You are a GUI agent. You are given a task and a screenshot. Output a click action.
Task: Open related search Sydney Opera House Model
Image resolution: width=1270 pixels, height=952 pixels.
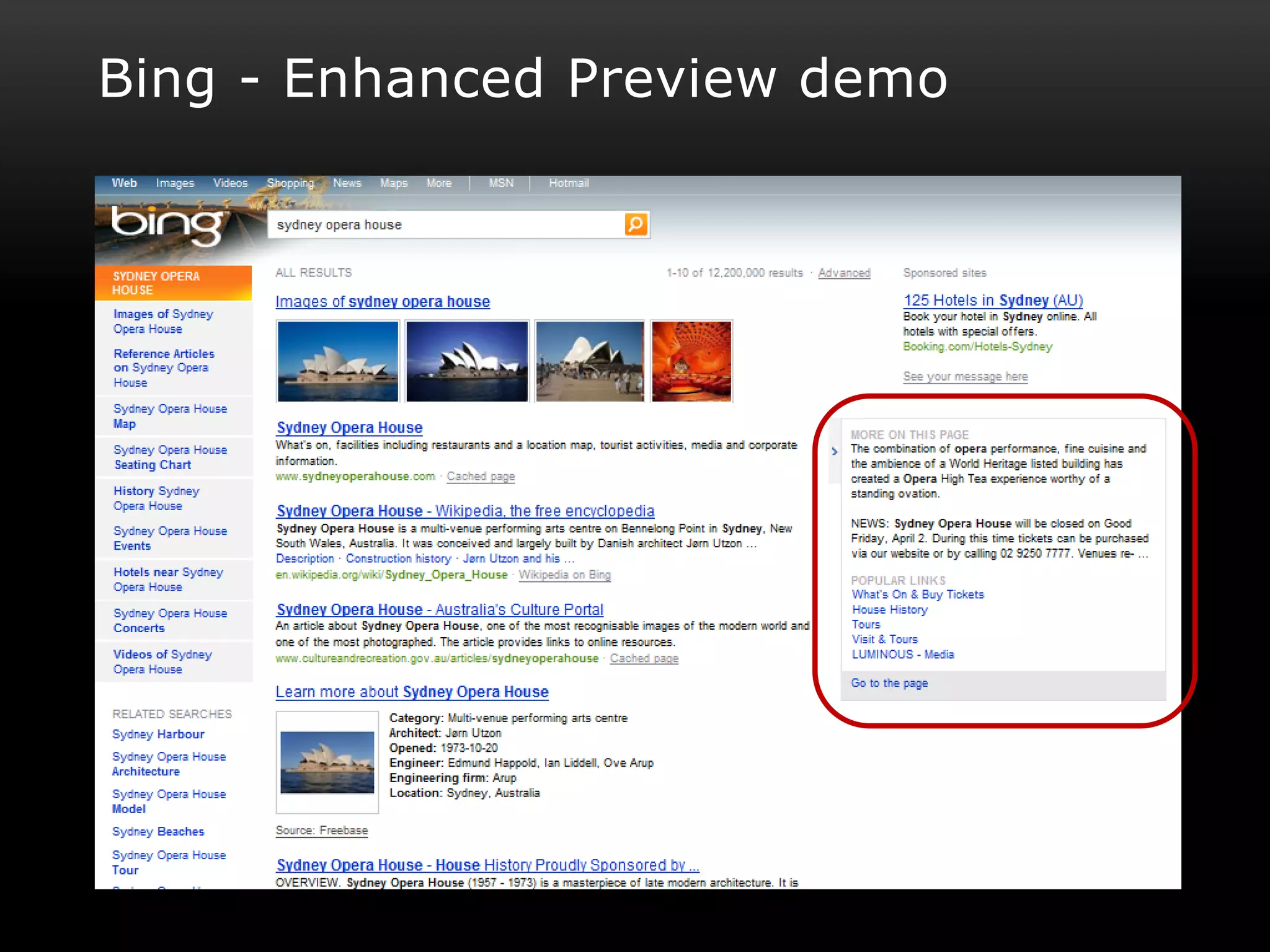tap(169, 801)
